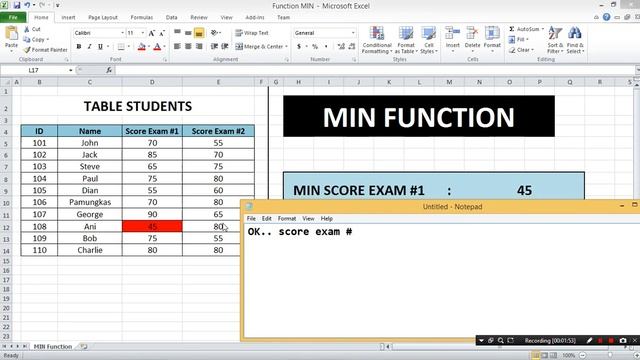Toggle Bold formatting
The image size is (640, 360).
(79, 47)
